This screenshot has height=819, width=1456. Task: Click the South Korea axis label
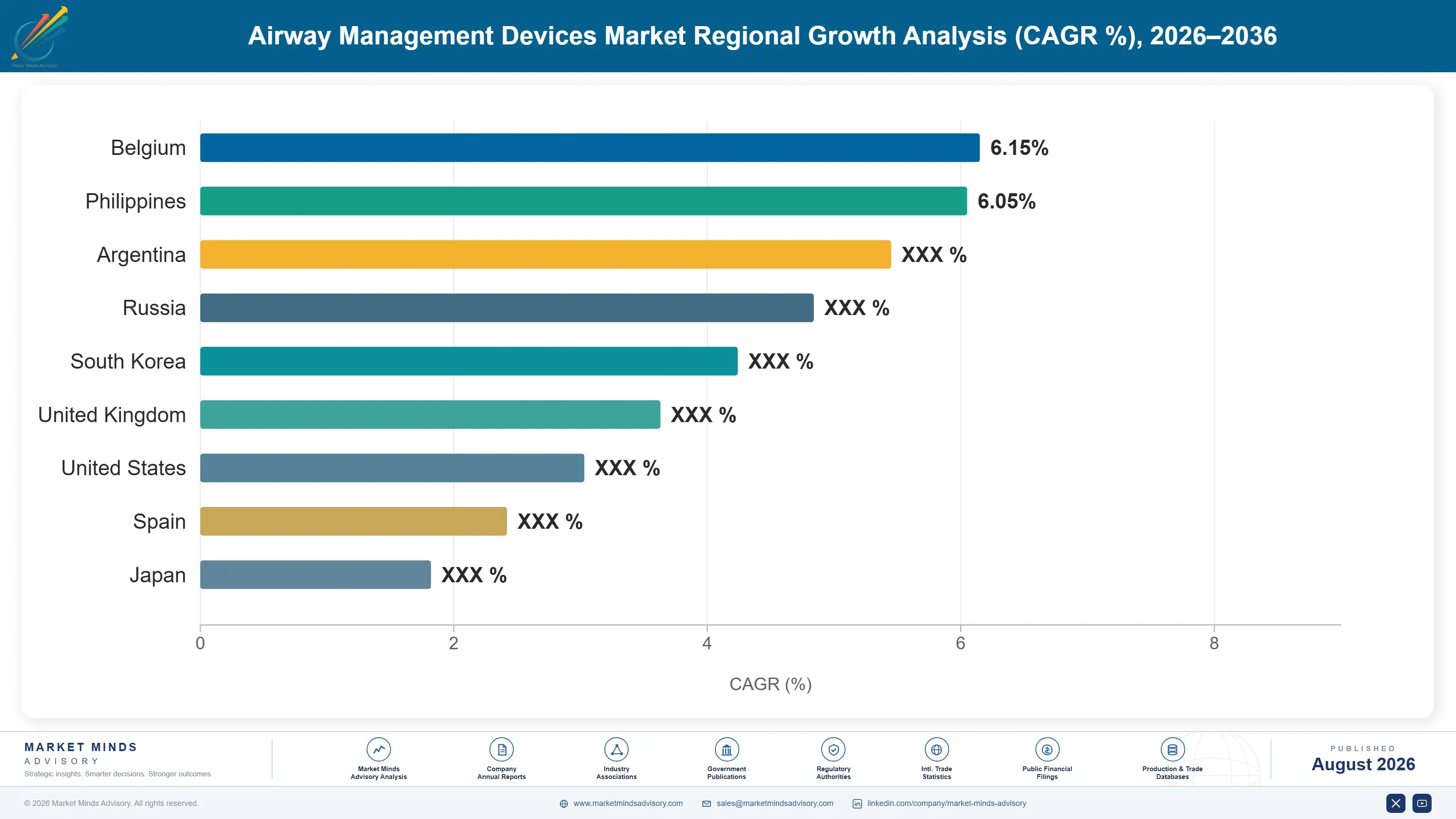coord(128,361)
